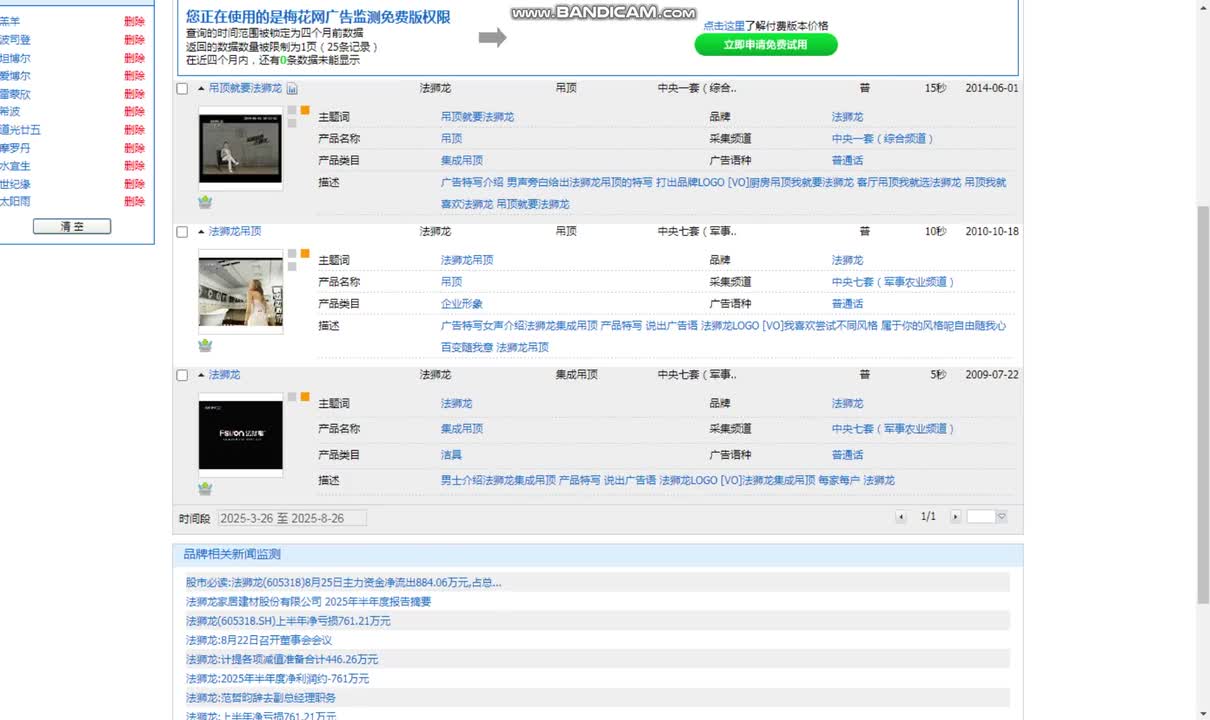Click the 2014-06-01 date in the first row

click(992, 89)
